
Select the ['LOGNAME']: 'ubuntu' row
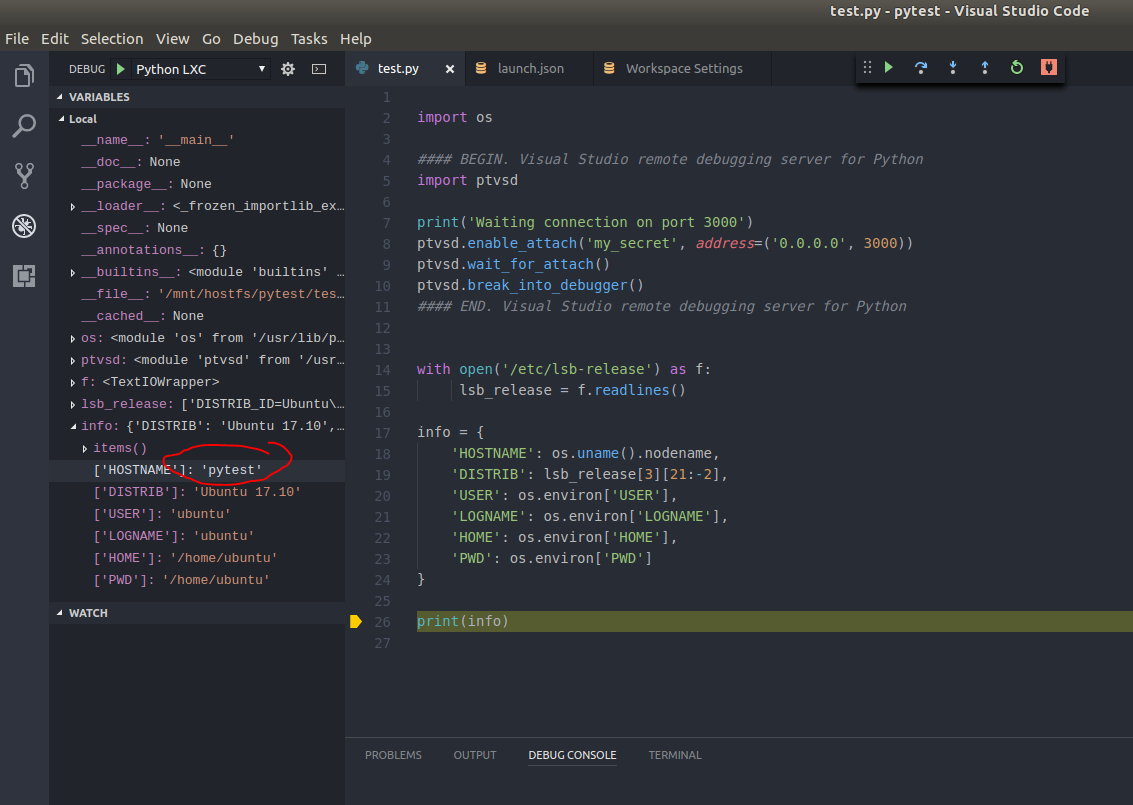tap(197, 536)
